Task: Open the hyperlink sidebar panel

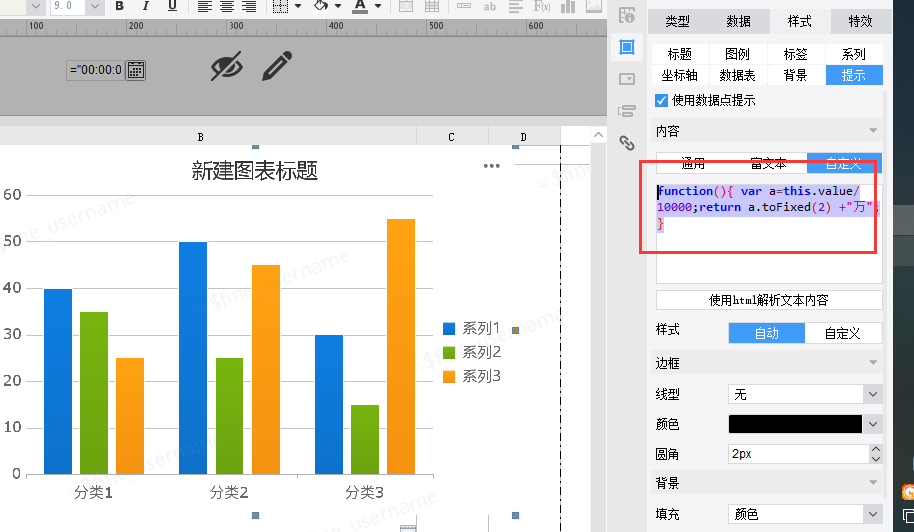Action: click(x=627, y=143)
